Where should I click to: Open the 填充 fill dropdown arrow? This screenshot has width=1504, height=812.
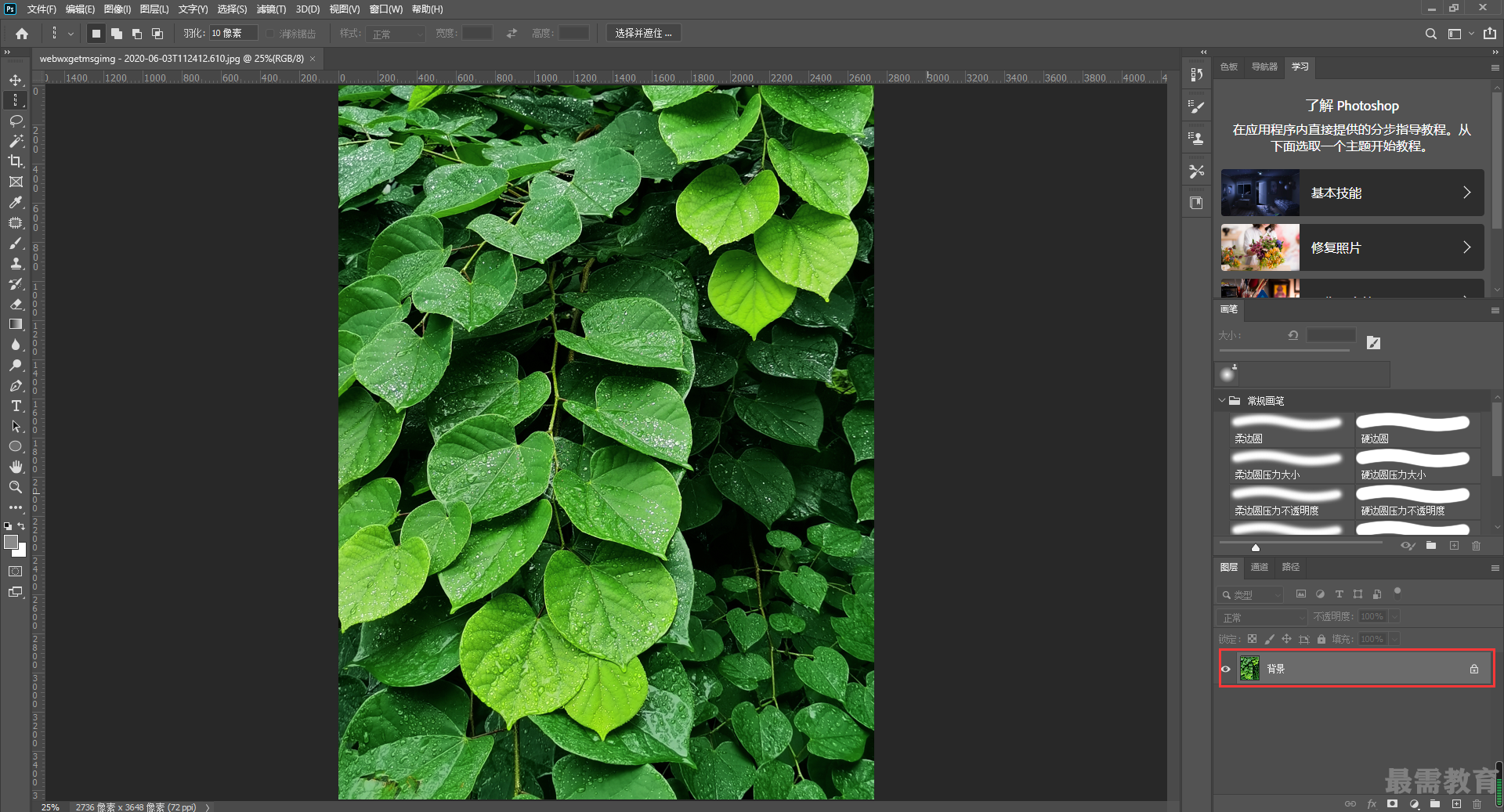[x=1394, y=639]
